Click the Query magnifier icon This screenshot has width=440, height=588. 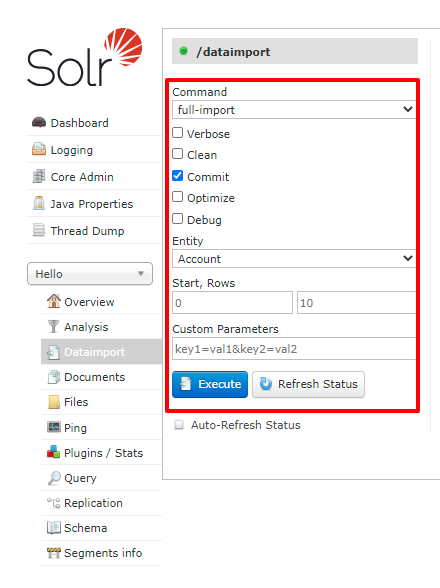(x=54, y=478)
